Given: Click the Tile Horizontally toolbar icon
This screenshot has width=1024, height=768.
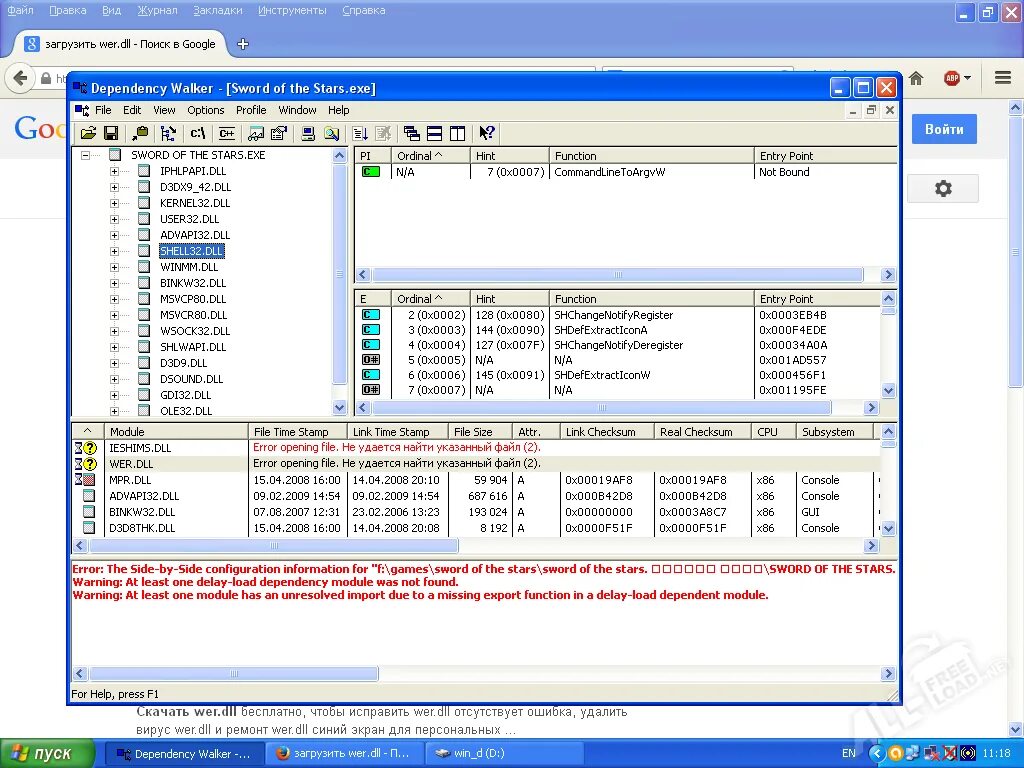Looking at the screenshot, I should [434, 134].
